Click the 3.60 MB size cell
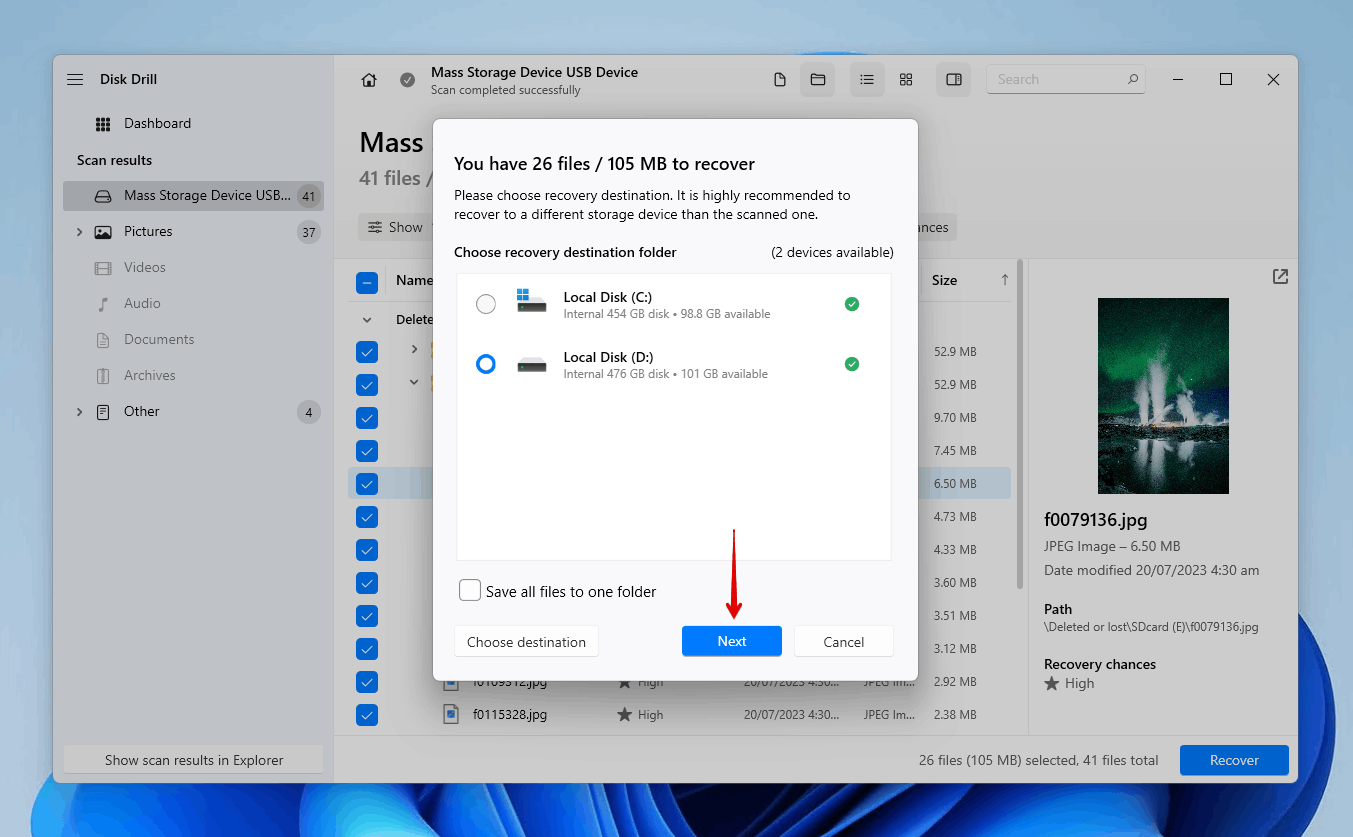 (955, 583)
